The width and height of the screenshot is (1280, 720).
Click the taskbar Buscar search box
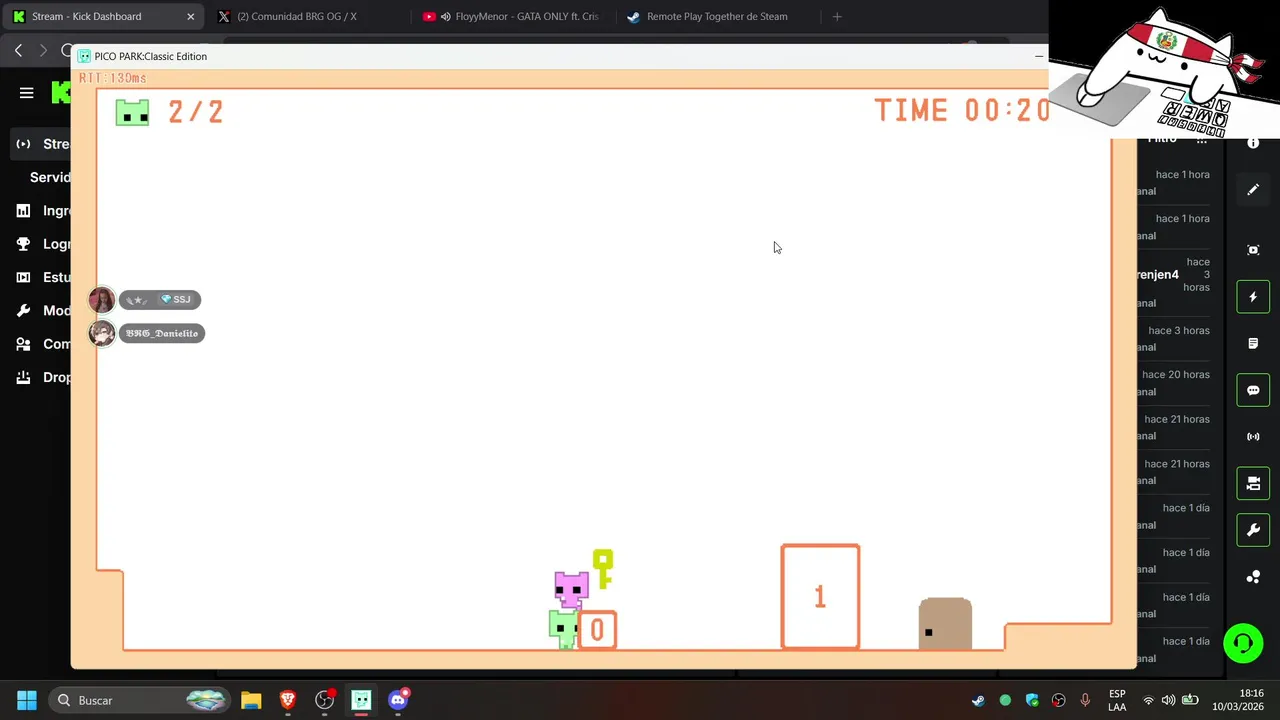pos(139,700)
